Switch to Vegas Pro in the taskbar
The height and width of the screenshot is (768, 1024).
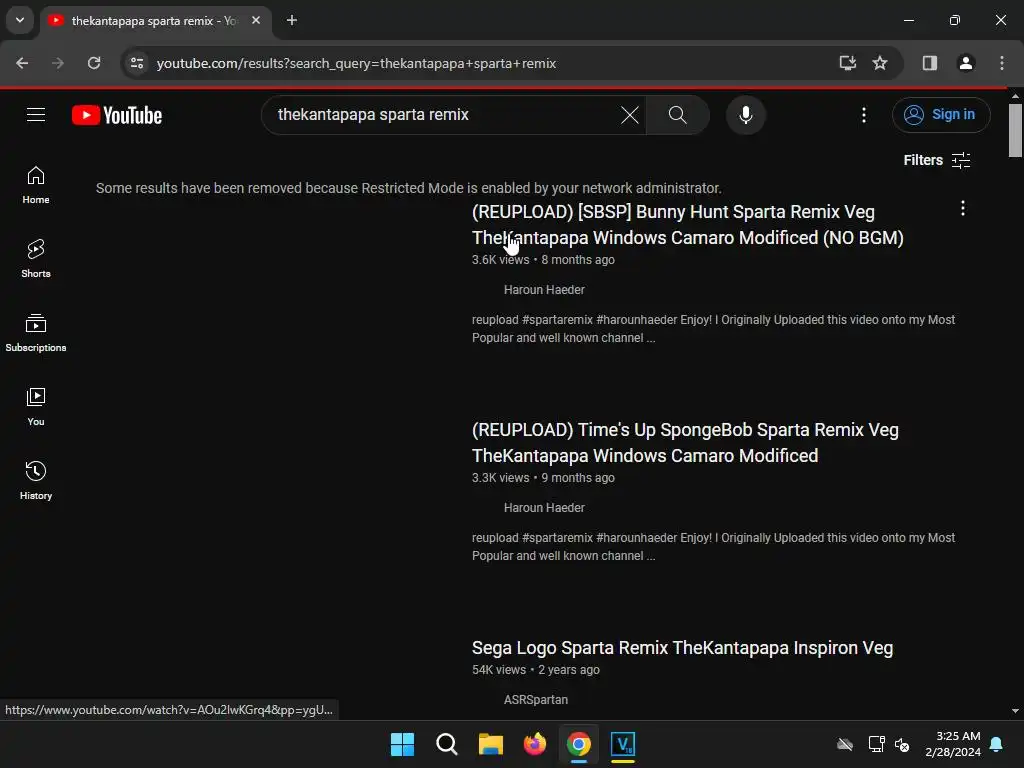tap(623, 744)
